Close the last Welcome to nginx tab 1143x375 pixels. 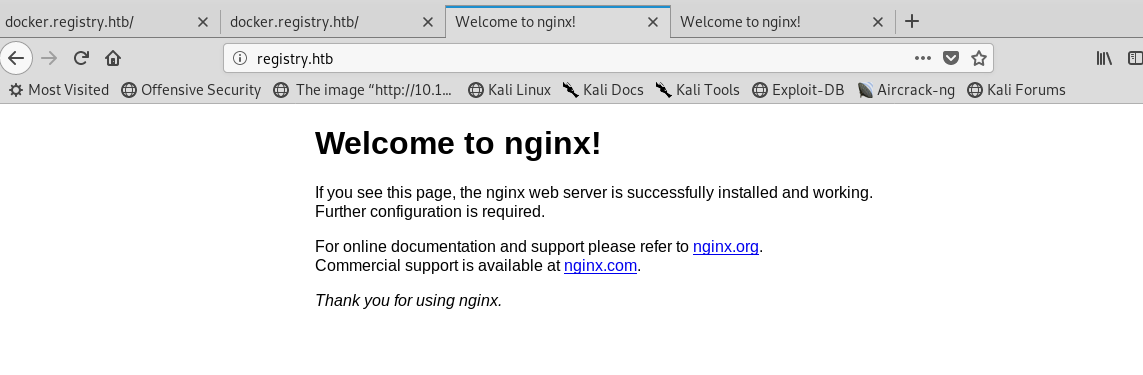coord(878,22)
